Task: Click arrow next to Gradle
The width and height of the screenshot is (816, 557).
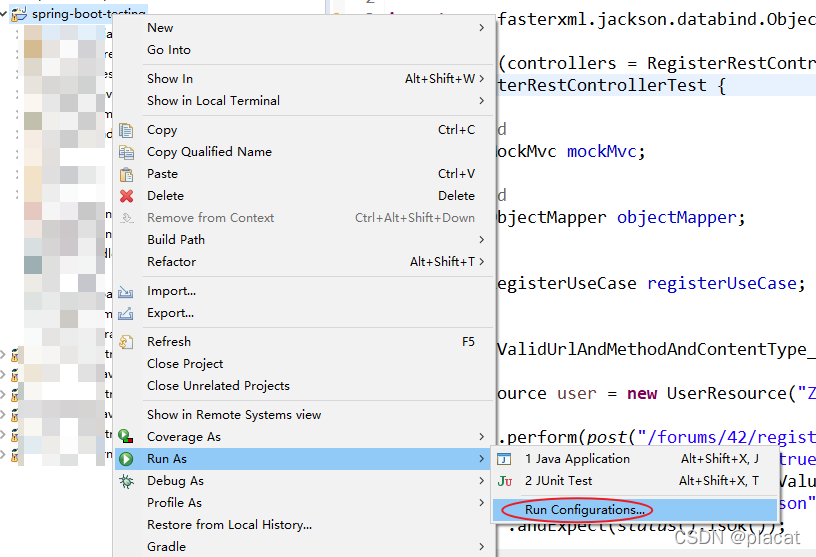Action: [482, 547]
